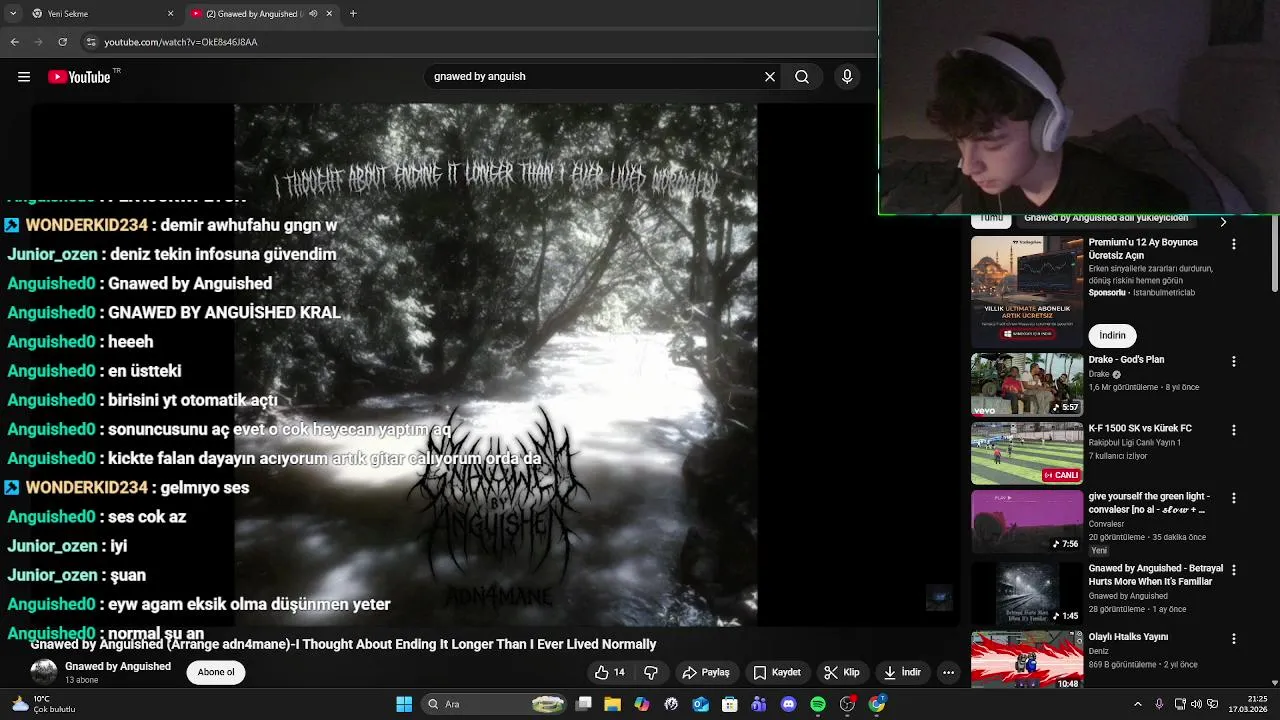1280x720 pixels.
Task: Open Task View on taskbar
Action: pyautogui.click(x=584, y=704)
